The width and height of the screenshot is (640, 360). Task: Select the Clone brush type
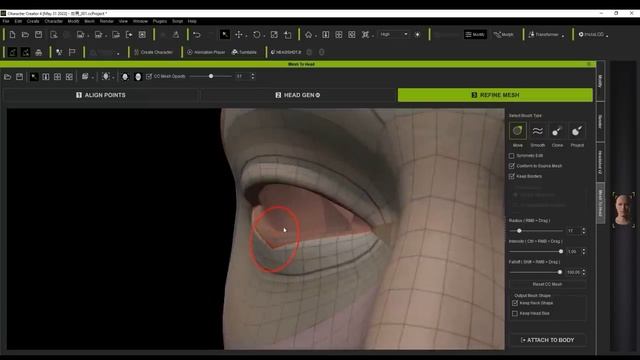(557, 131)
